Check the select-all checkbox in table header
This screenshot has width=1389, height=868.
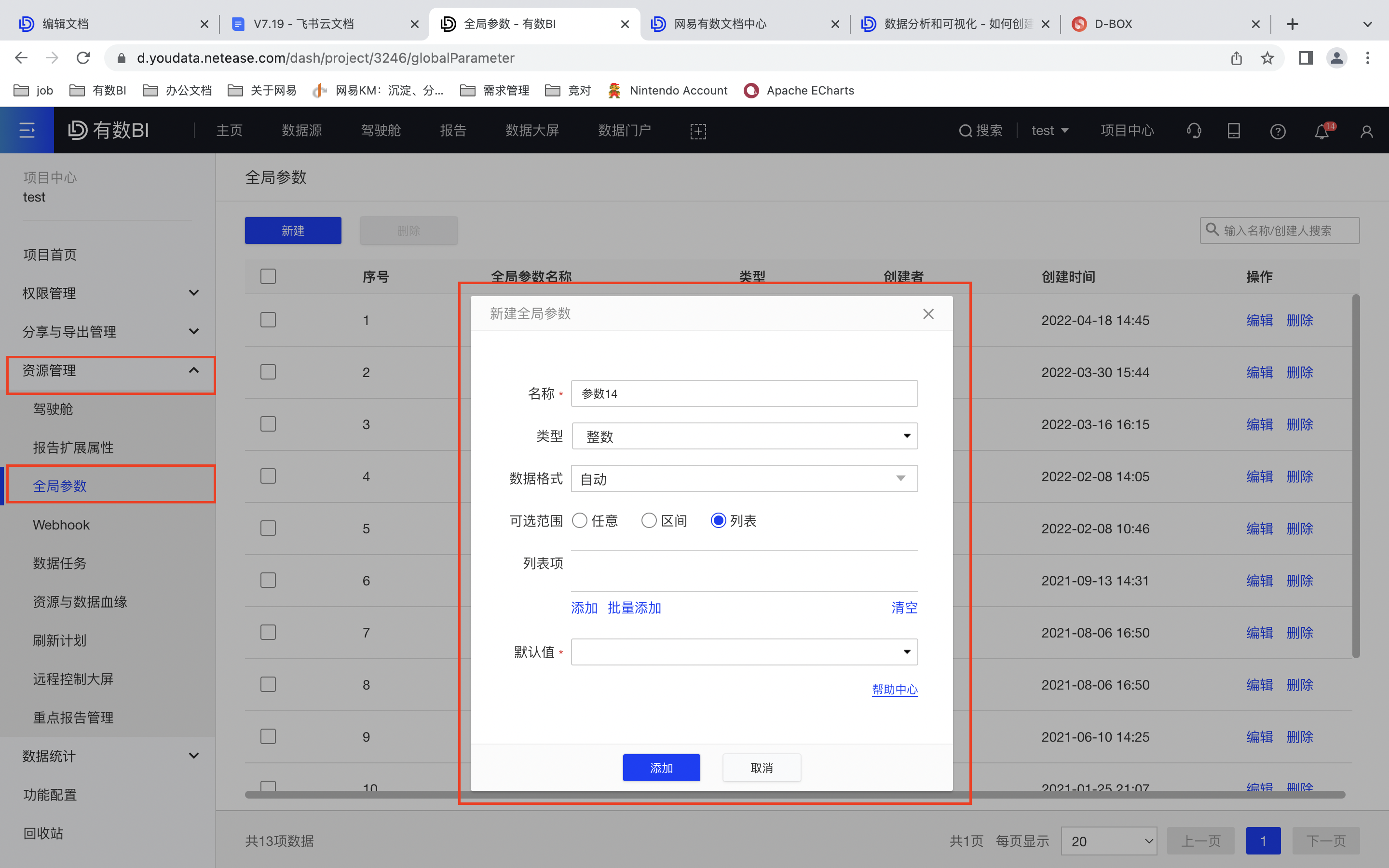point(268,276)
